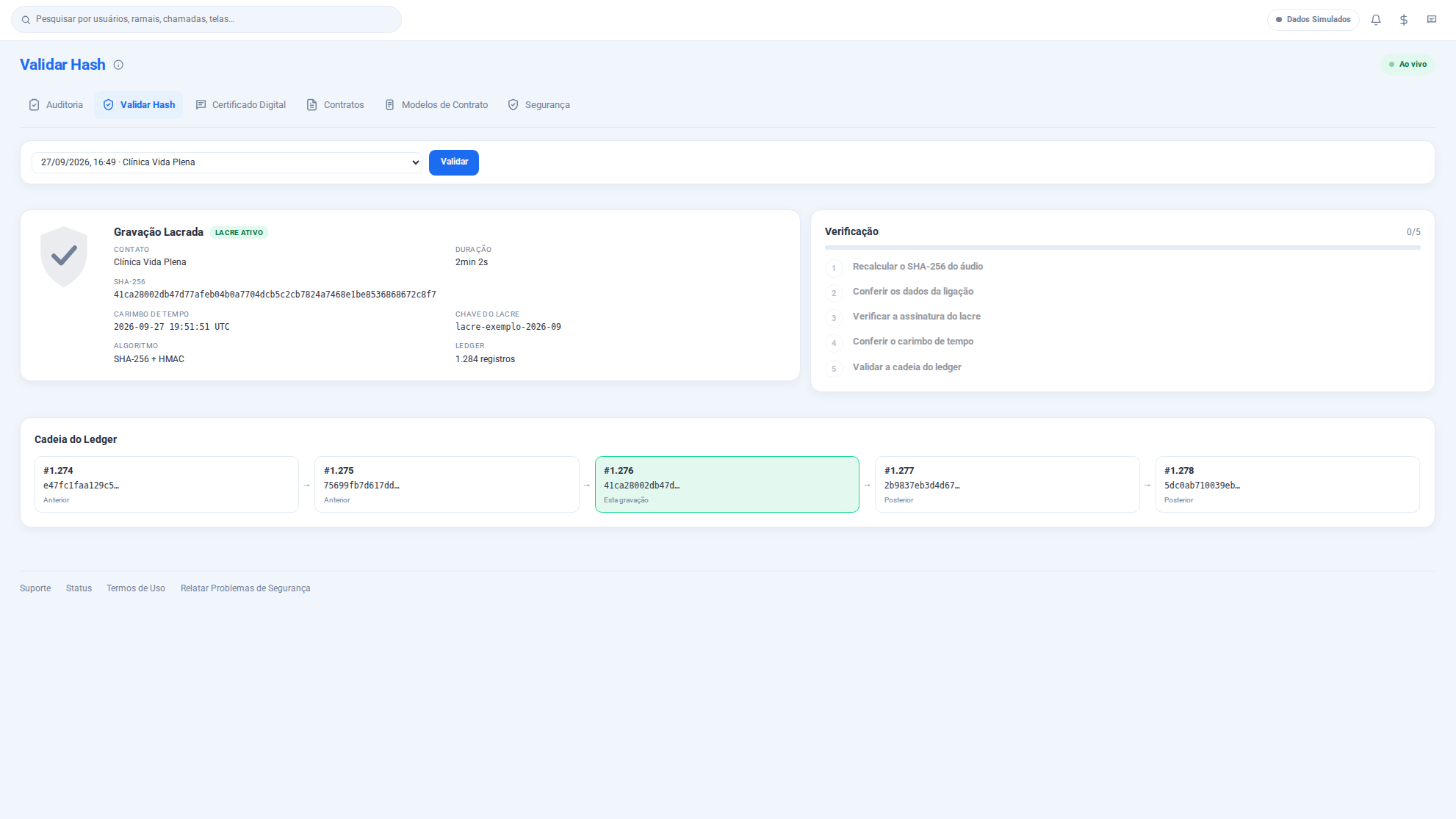This screenshot has height=819, width=1456.
Task: Click the LACRE ATIVO badge
Action: [239, 233]
